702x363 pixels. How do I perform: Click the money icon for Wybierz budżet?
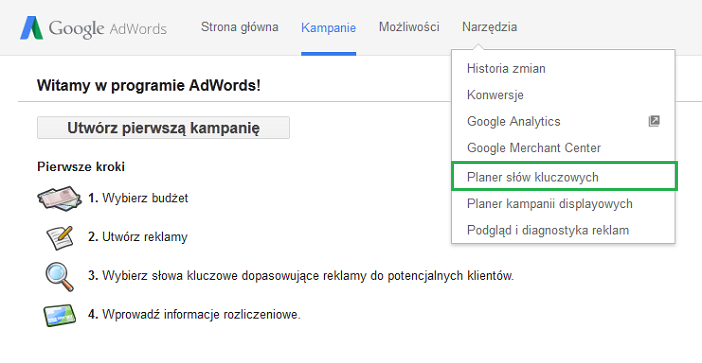click(59, 198)
